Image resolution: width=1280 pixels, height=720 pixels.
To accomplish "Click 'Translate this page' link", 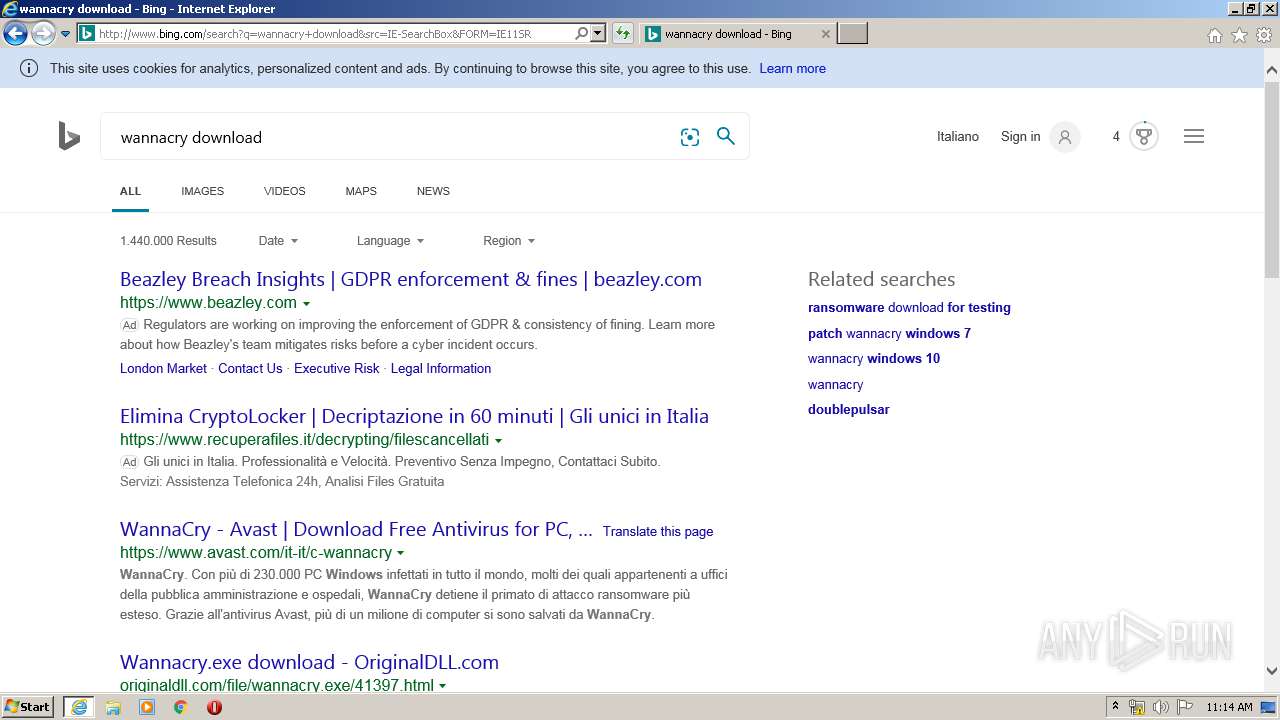I will click(658, 531).
